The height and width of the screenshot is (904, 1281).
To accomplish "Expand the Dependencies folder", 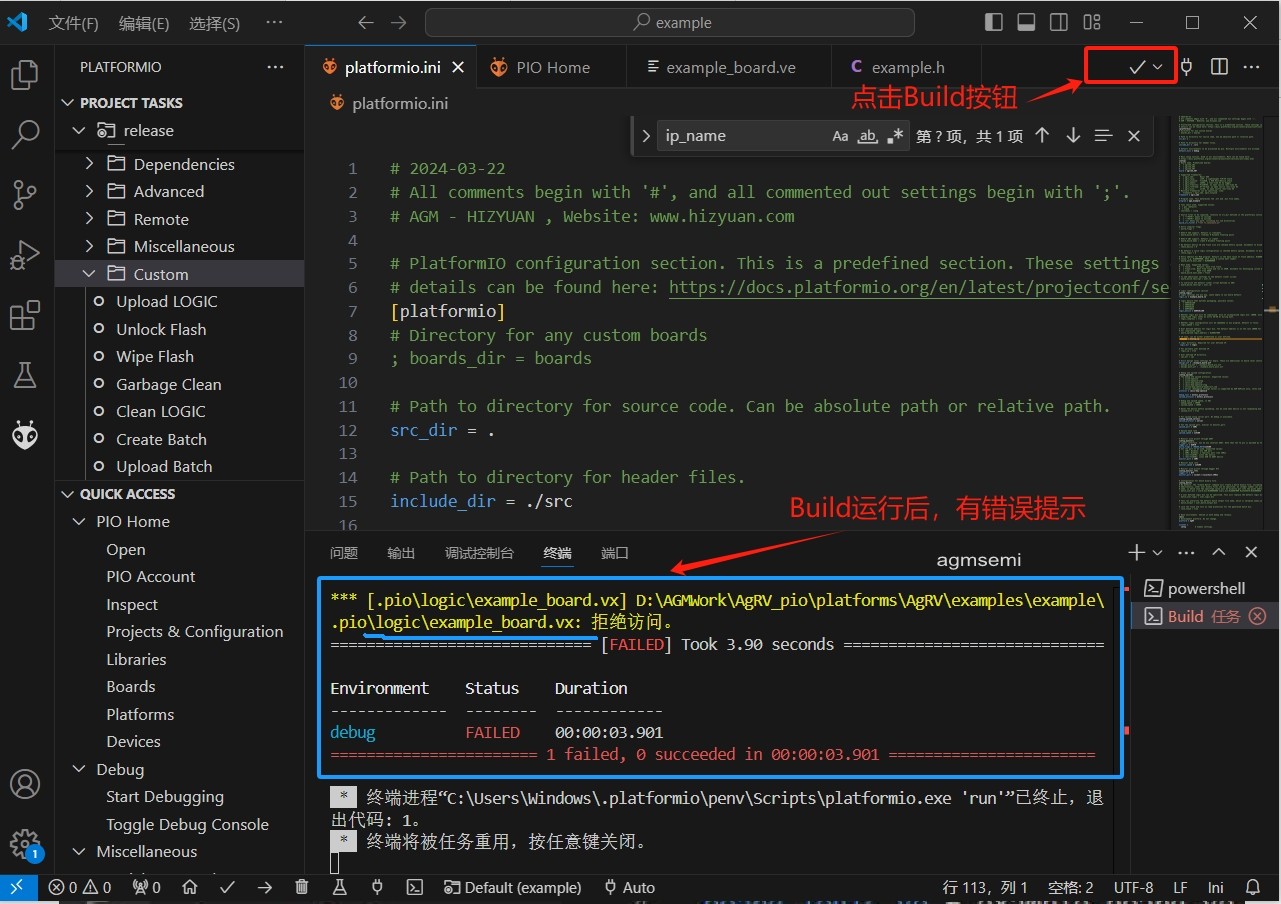I will [x=90, y=164].
